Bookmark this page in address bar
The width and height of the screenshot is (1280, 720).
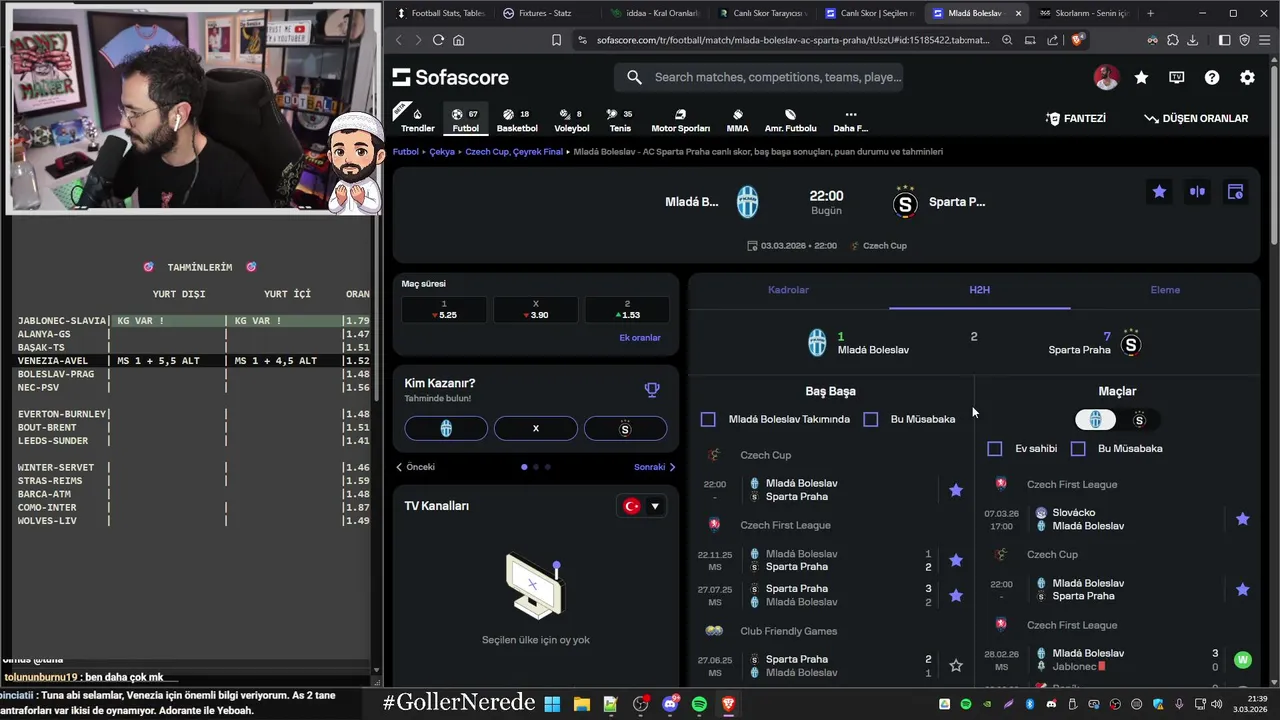[556, 40]
